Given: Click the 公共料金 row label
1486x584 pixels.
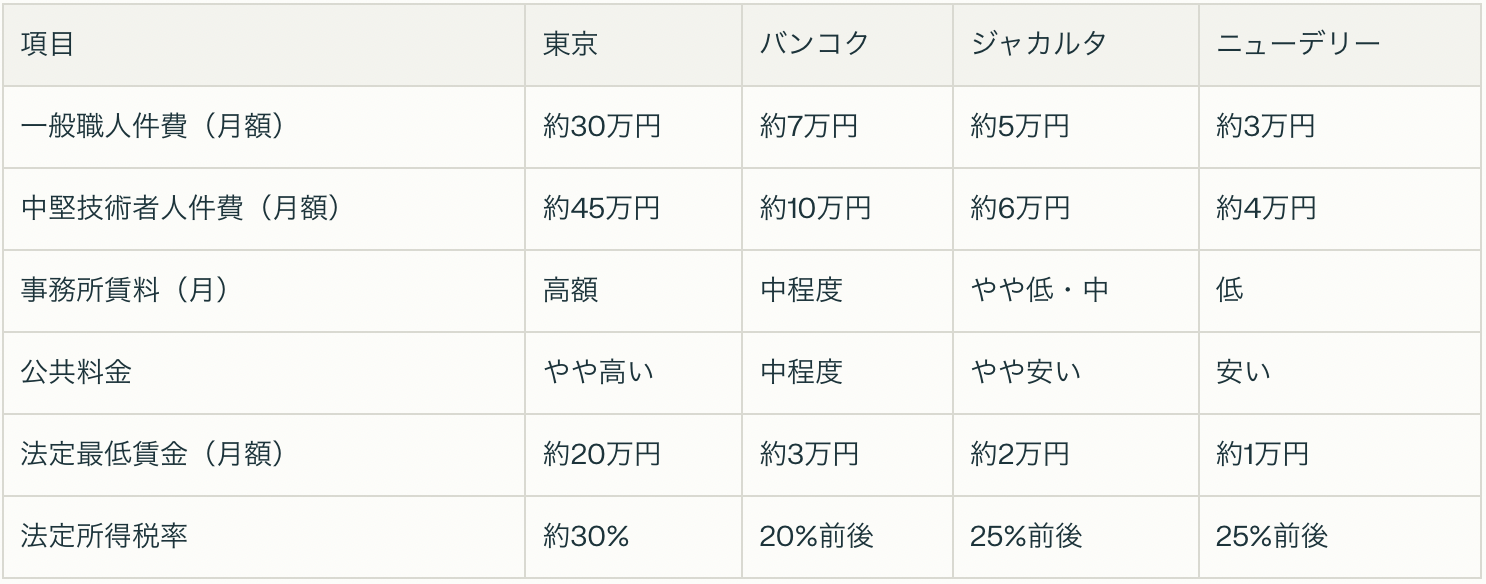Looking at the screenshot, I should (76, 373).
